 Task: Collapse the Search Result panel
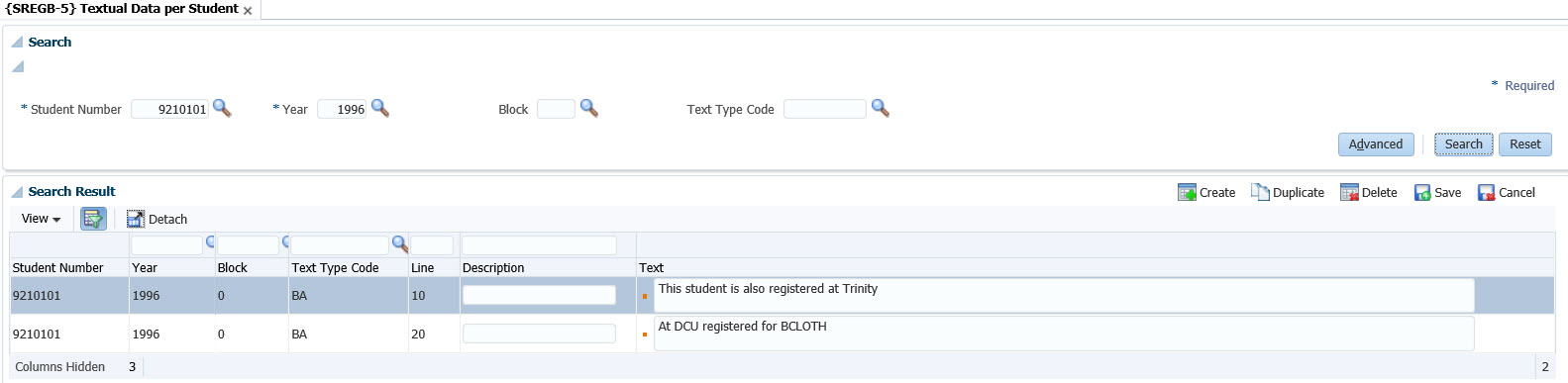tap(17, 191)
